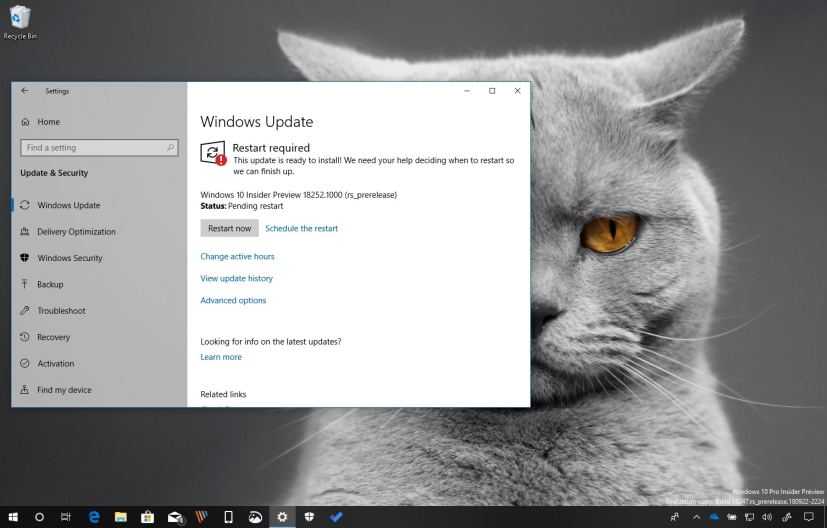This screenshot has width=827, height=528.
Task: Open Mail app from taskbar
Action: click(175, 517)
